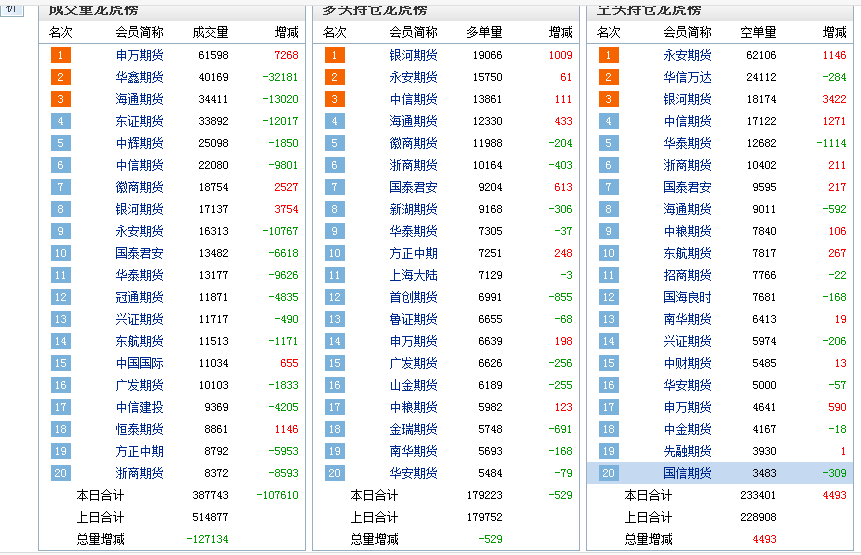Click 永安期货 link with 空单量 62106
This screenshot has width=861, height=555.
coord(687,55)
